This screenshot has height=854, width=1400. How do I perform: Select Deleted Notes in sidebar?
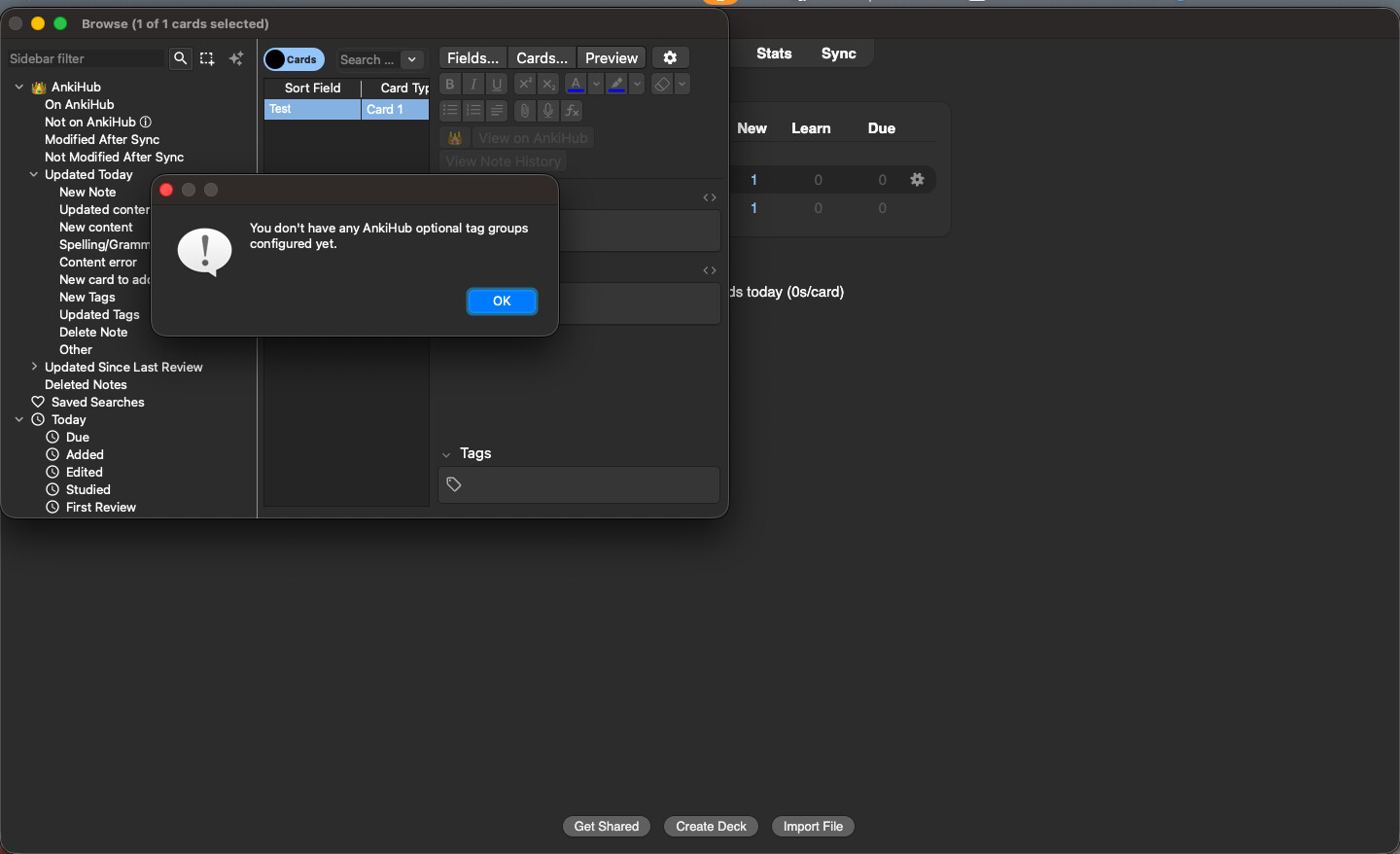[x=86, y=384]
